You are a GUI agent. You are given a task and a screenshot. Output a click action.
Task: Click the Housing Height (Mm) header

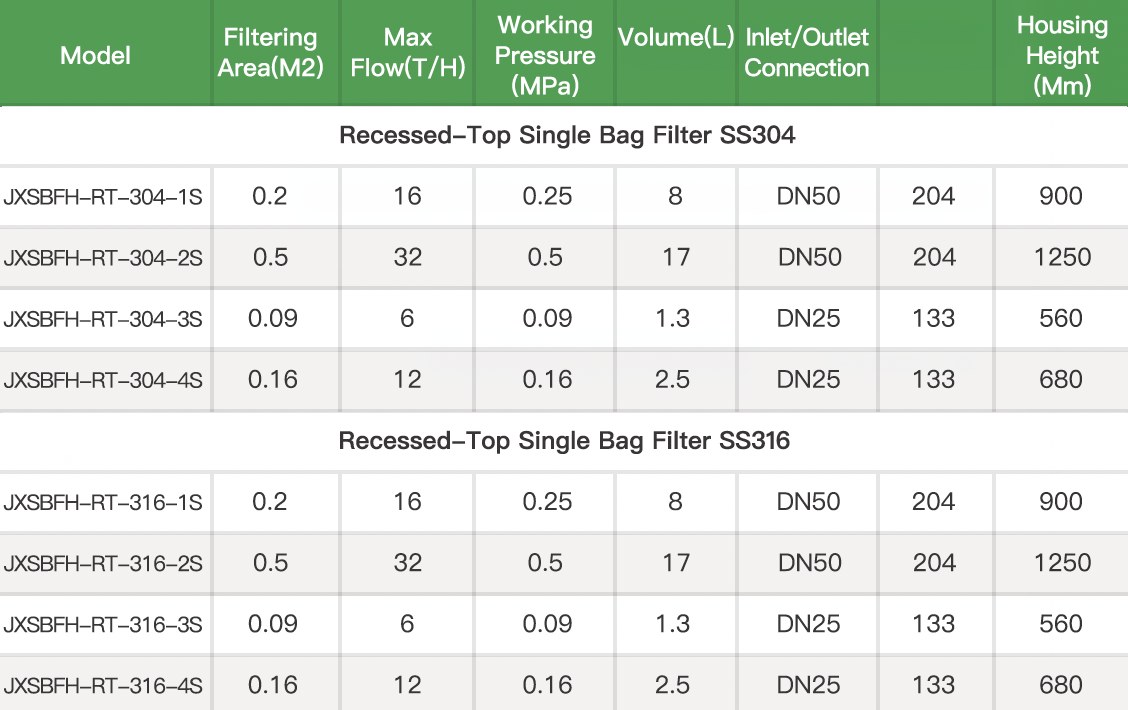(x=1061, y=55)
